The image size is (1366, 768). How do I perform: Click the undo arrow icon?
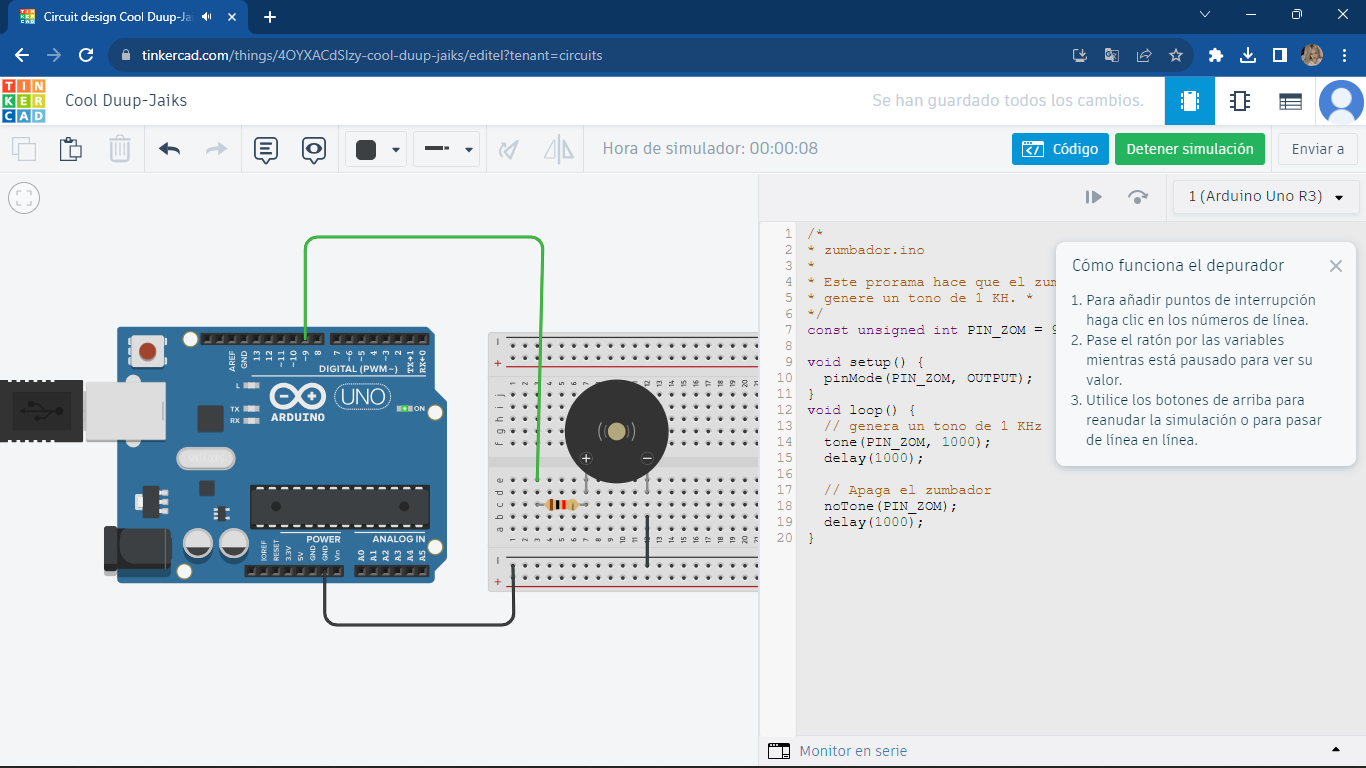(x=169, y=150)
